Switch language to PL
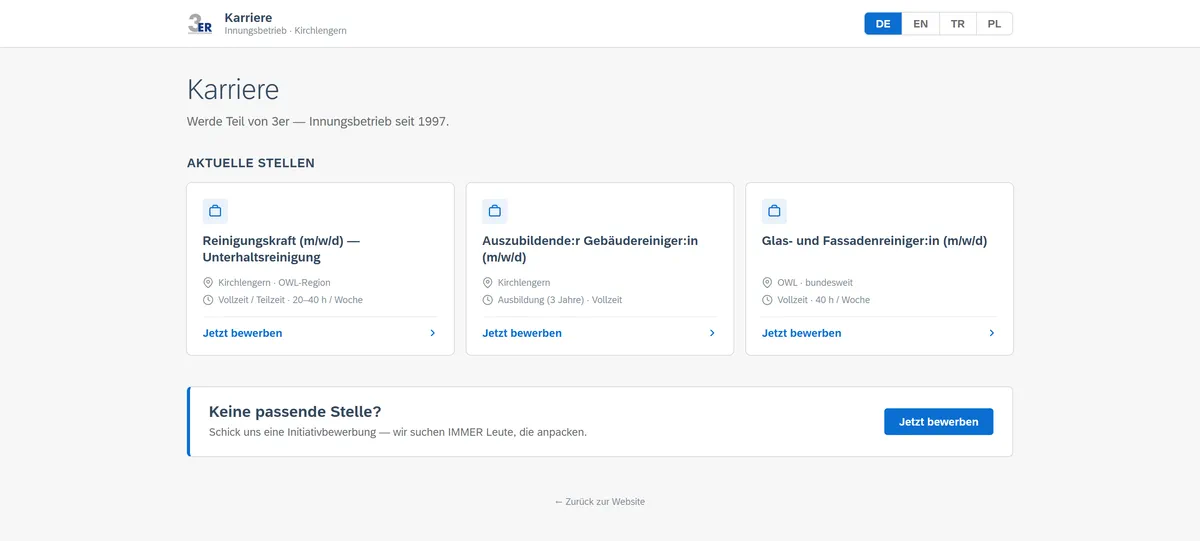The height and width of the screenshot is (541, 1200). pyautogui.click(x=994, y=24)
